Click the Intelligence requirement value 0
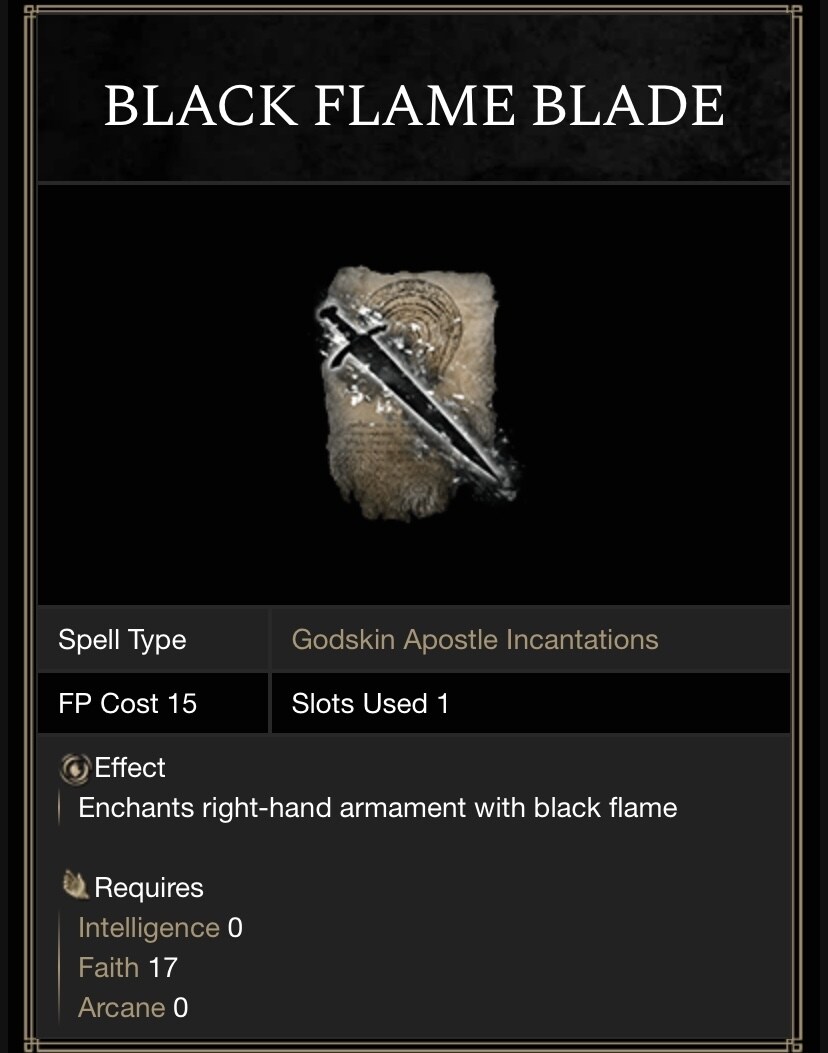Viewport: 828px width, 1053px height. [x=235, y=928]
